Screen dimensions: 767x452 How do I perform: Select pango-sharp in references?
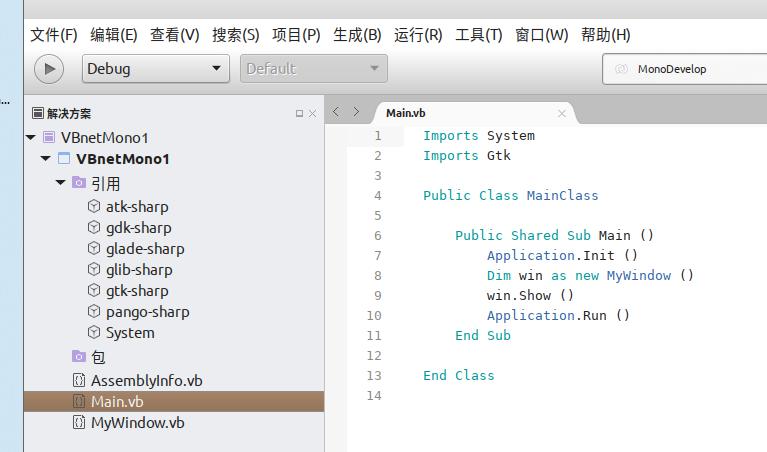tap(148, 312)
